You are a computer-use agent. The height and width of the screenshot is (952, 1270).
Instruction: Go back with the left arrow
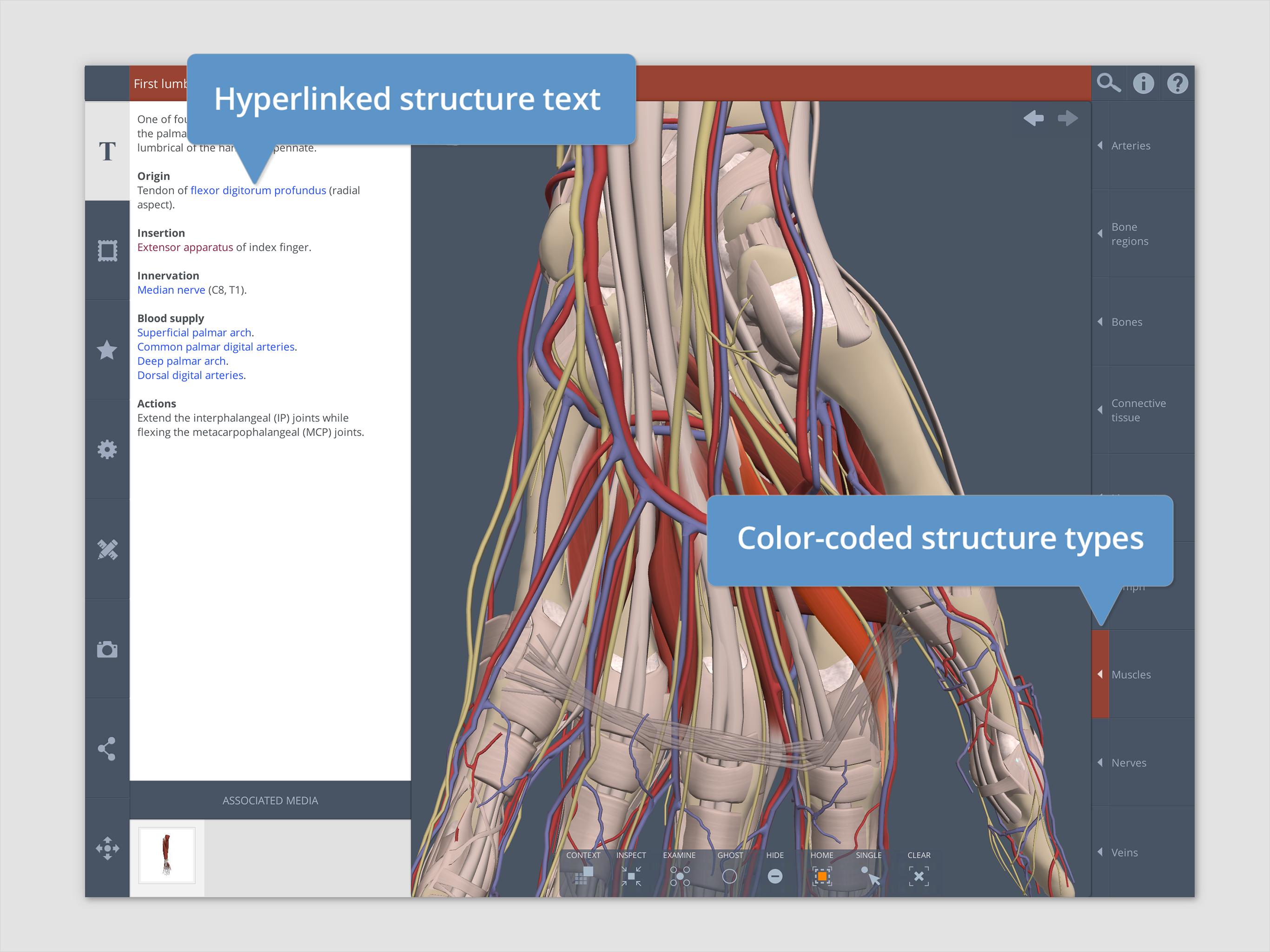pyautogui.click(x=1033, y=118)
